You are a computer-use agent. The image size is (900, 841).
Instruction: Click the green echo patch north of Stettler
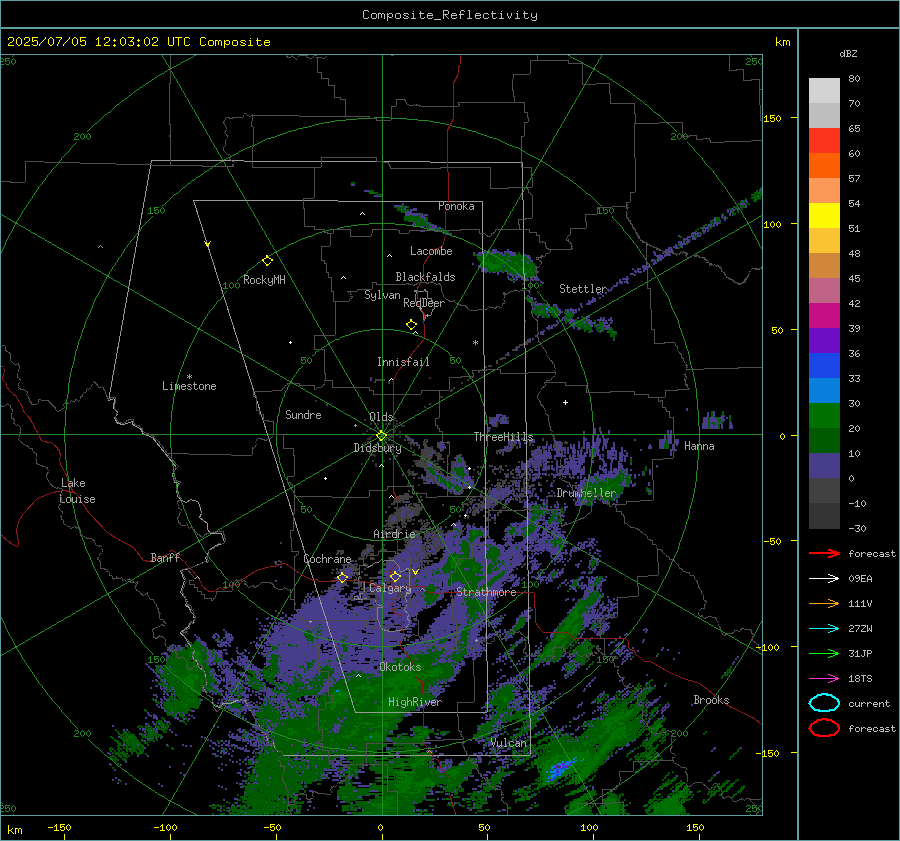click(507, 265)
